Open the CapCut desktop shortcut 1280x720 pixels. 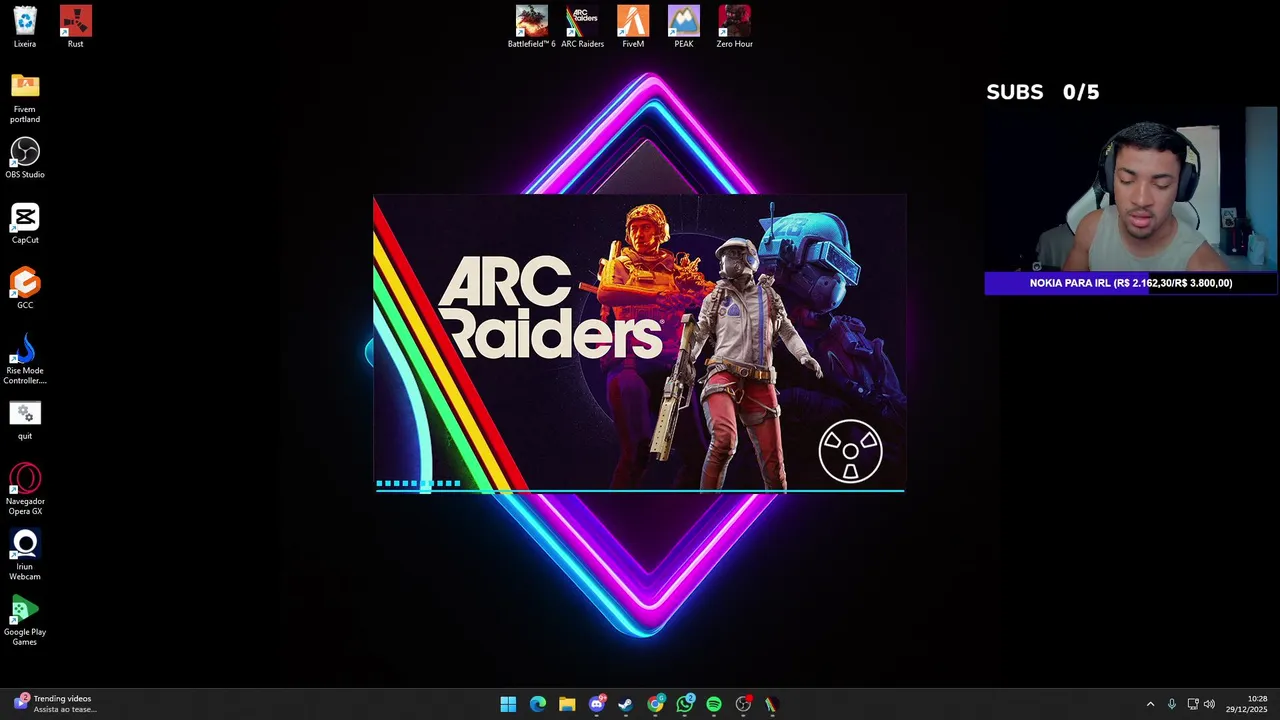coord(25,223)
